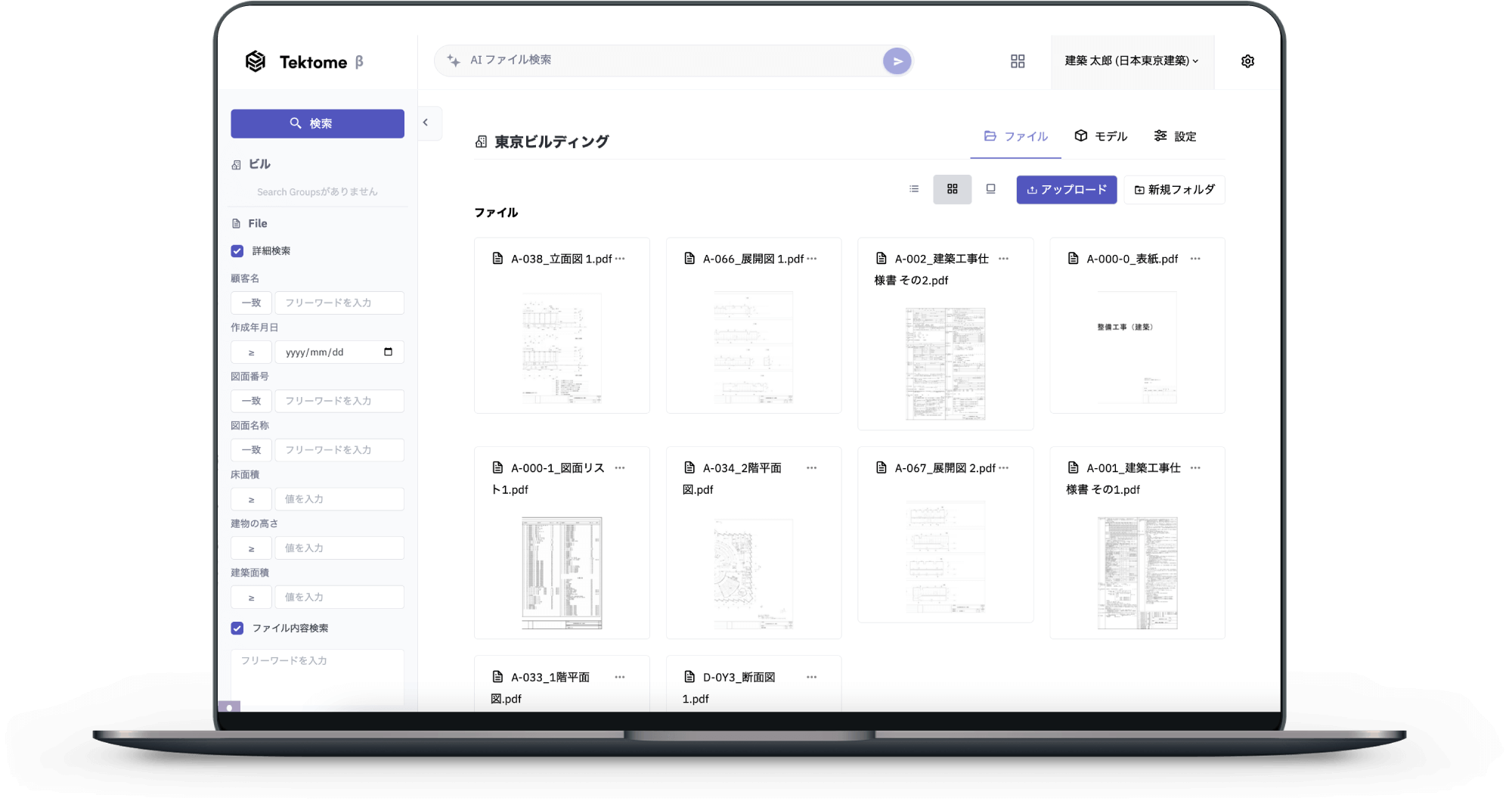Image resolution: width=1512 pixels, height=804 pixels.
Task: Focus the 作成年月日 date input
Action: coord(339,352)
